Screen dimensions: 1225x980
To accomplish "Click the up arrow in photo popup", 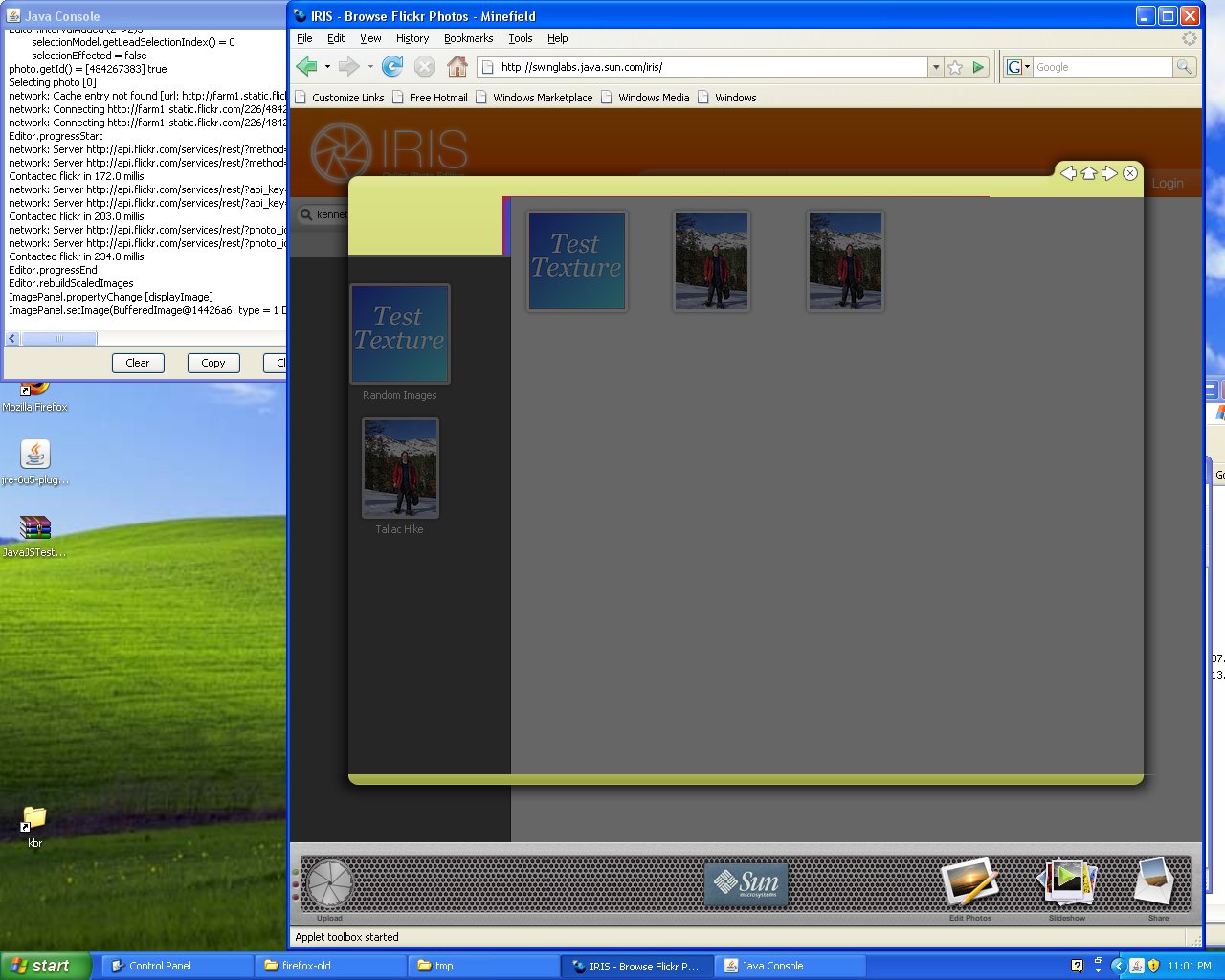I will (1089, 173).
